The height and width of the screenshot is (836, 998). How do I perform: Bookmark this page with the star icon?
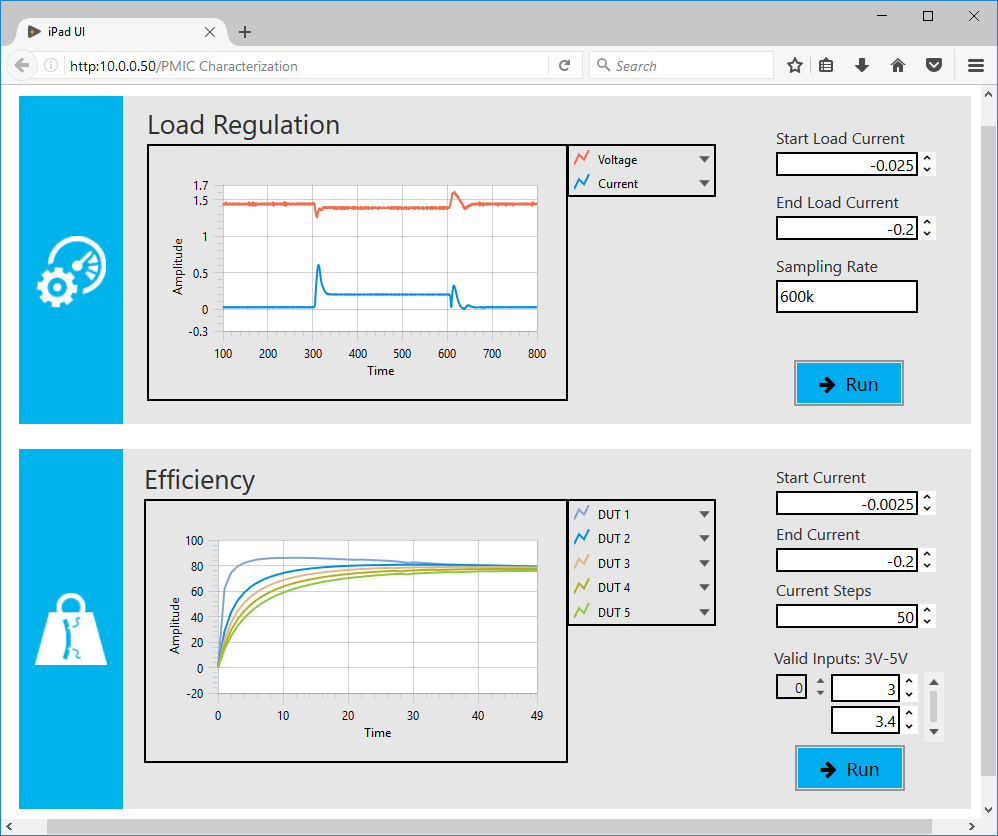coord(794,65)
